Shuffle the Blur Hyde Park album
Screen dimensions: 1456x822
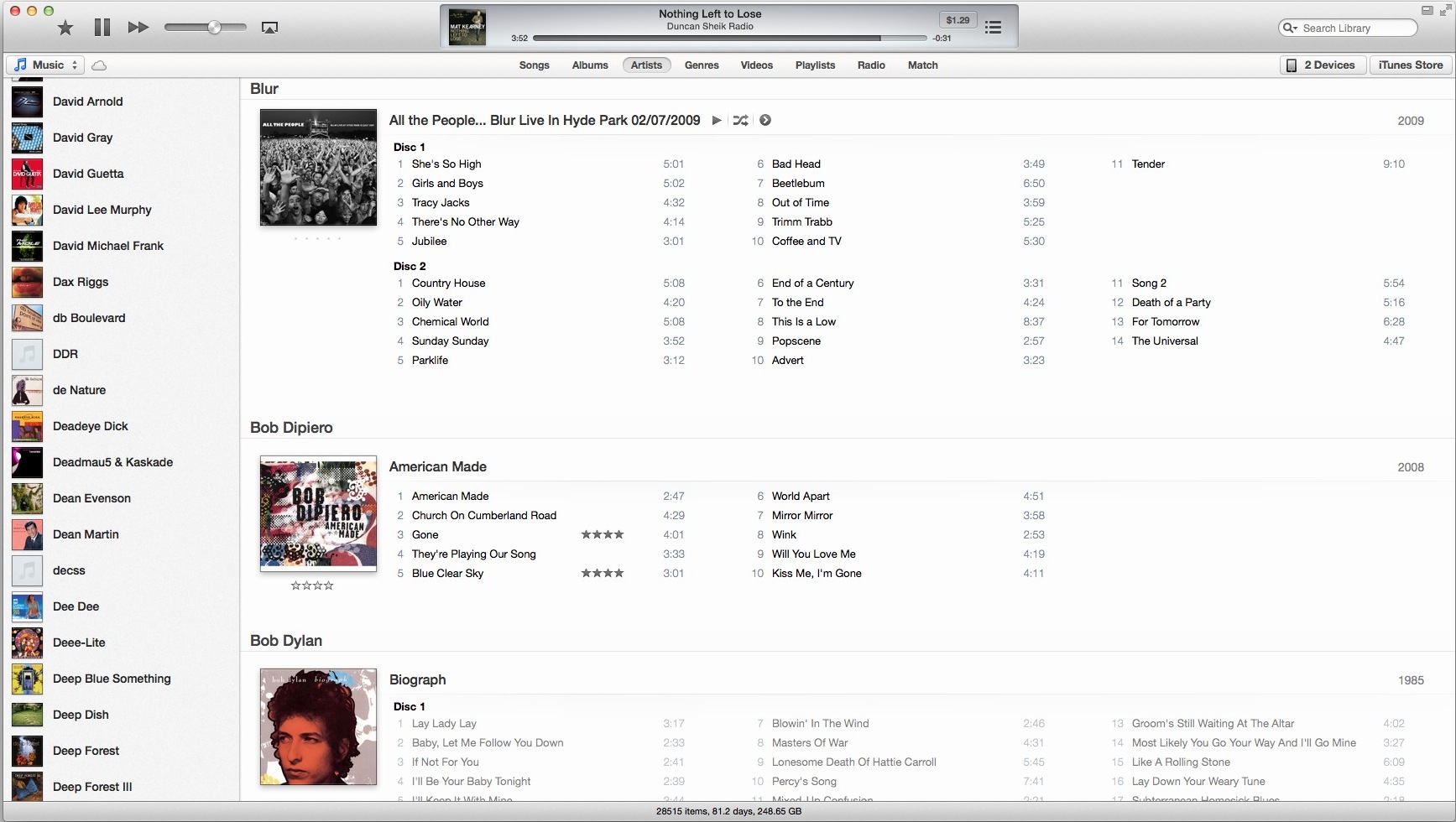pyautogui.click(x=740, y=120)
